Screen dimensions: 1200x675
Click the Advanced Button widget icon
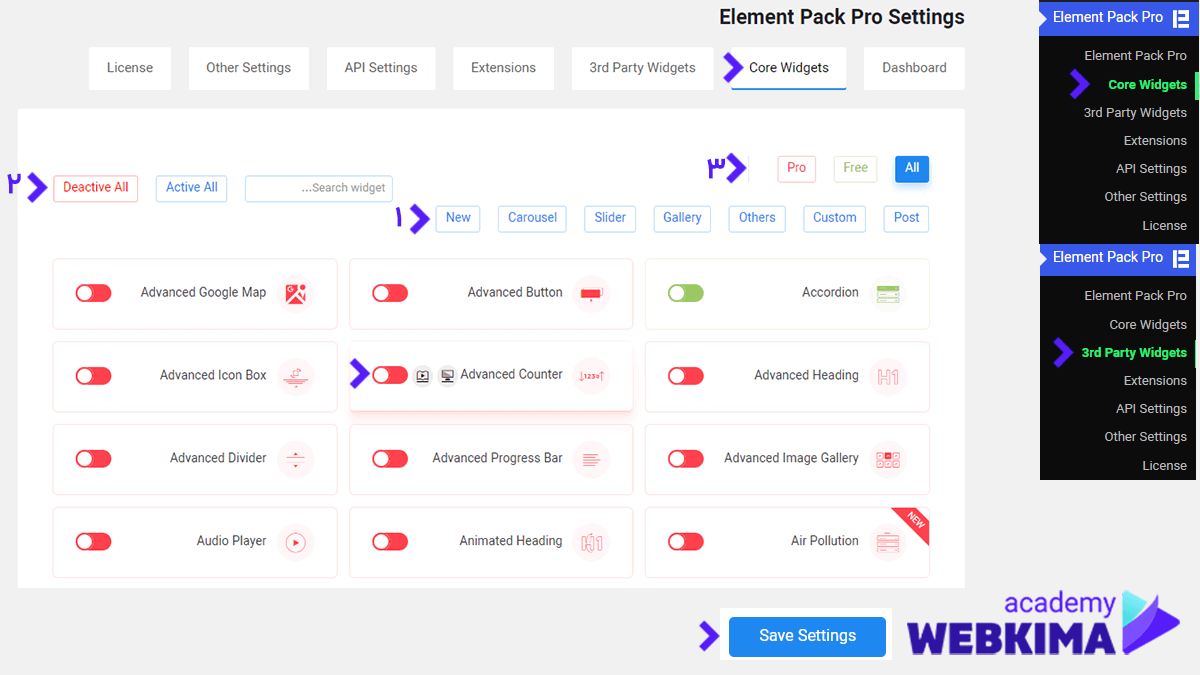592,294
